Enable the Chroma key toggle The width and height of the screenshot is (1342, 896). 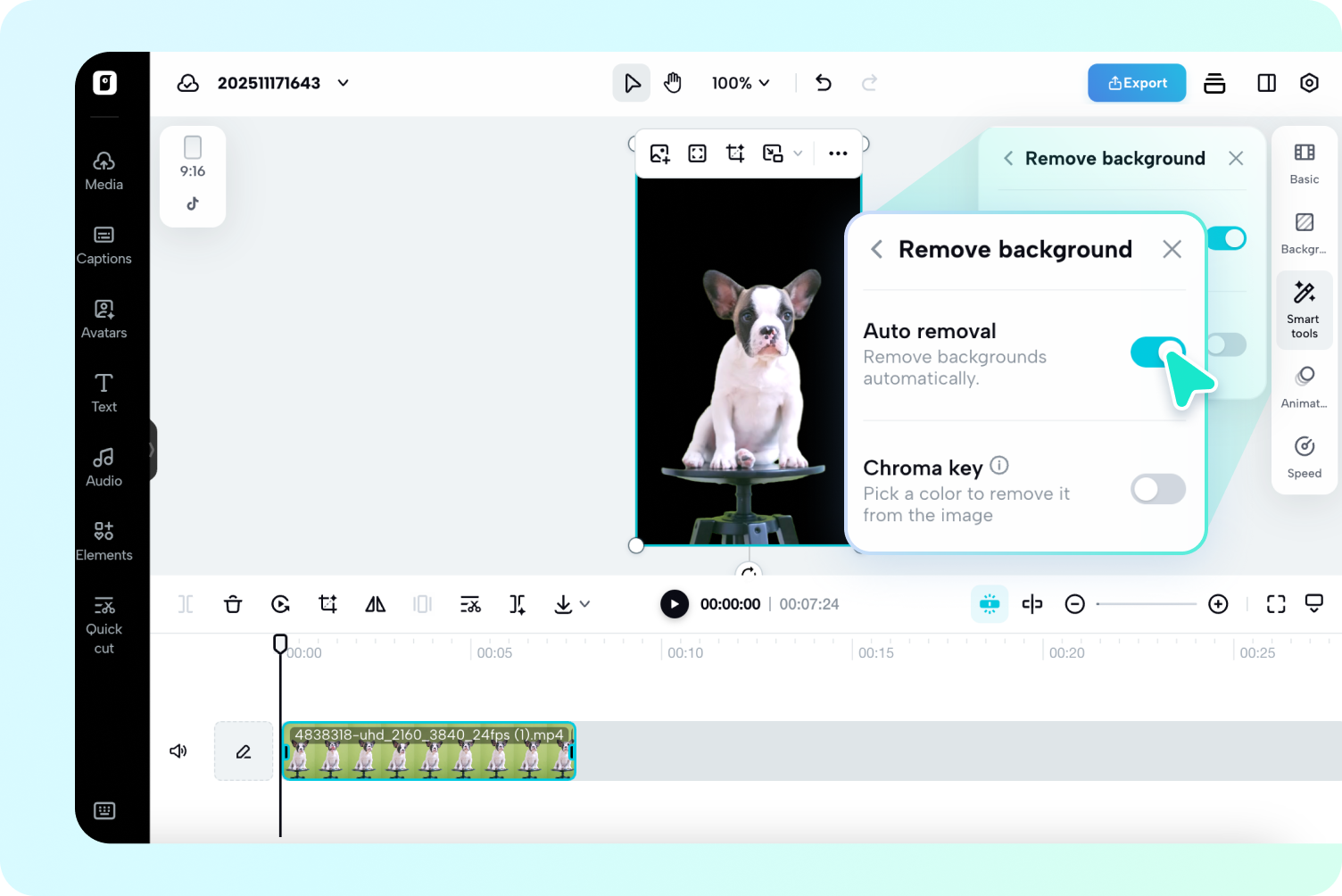[x=1157, y=489]
